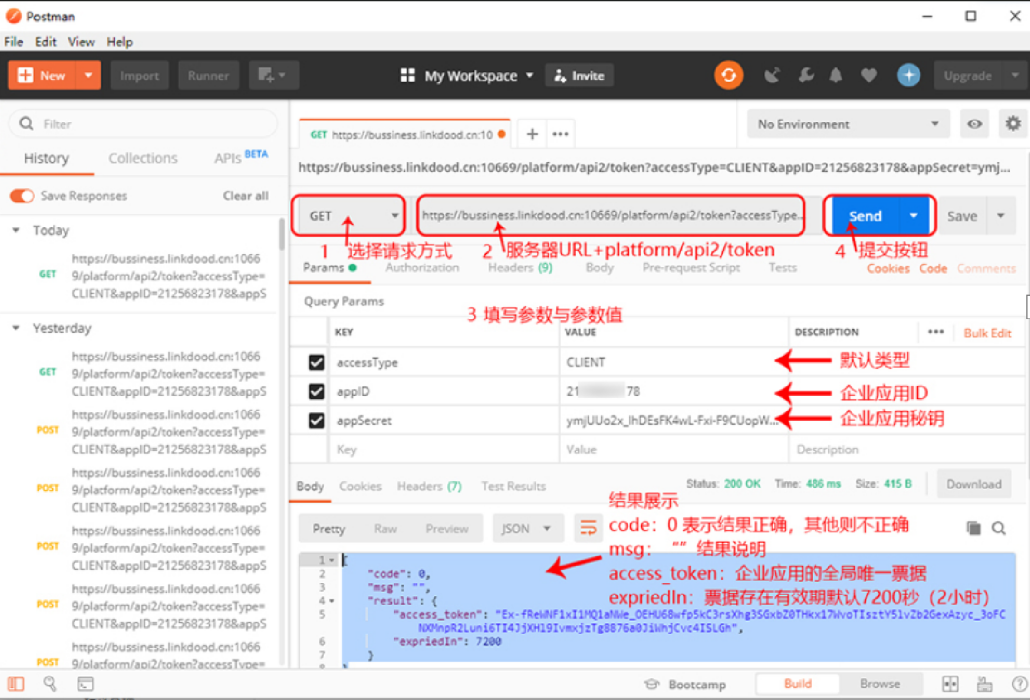Switch to two-pane layout icon

(950, 684)
